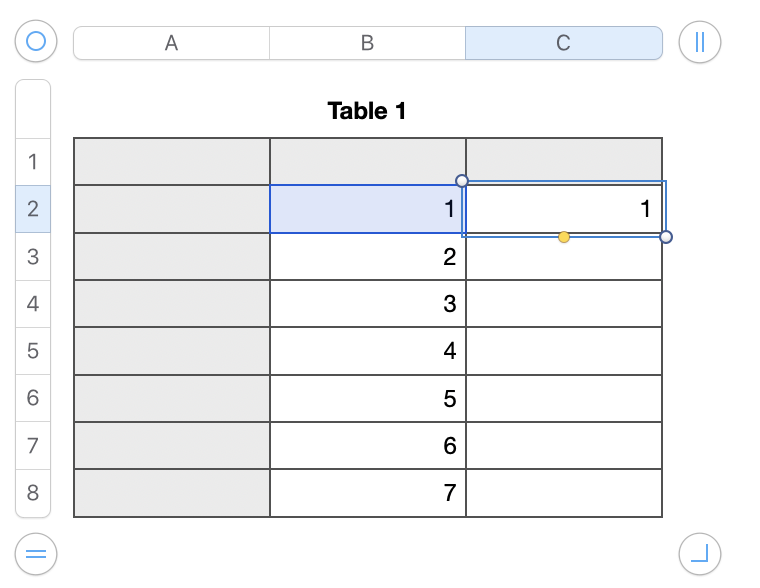The width and height of the screenshot is (760, 588).
Task: Select column B header
Action: tap(367, 43)
